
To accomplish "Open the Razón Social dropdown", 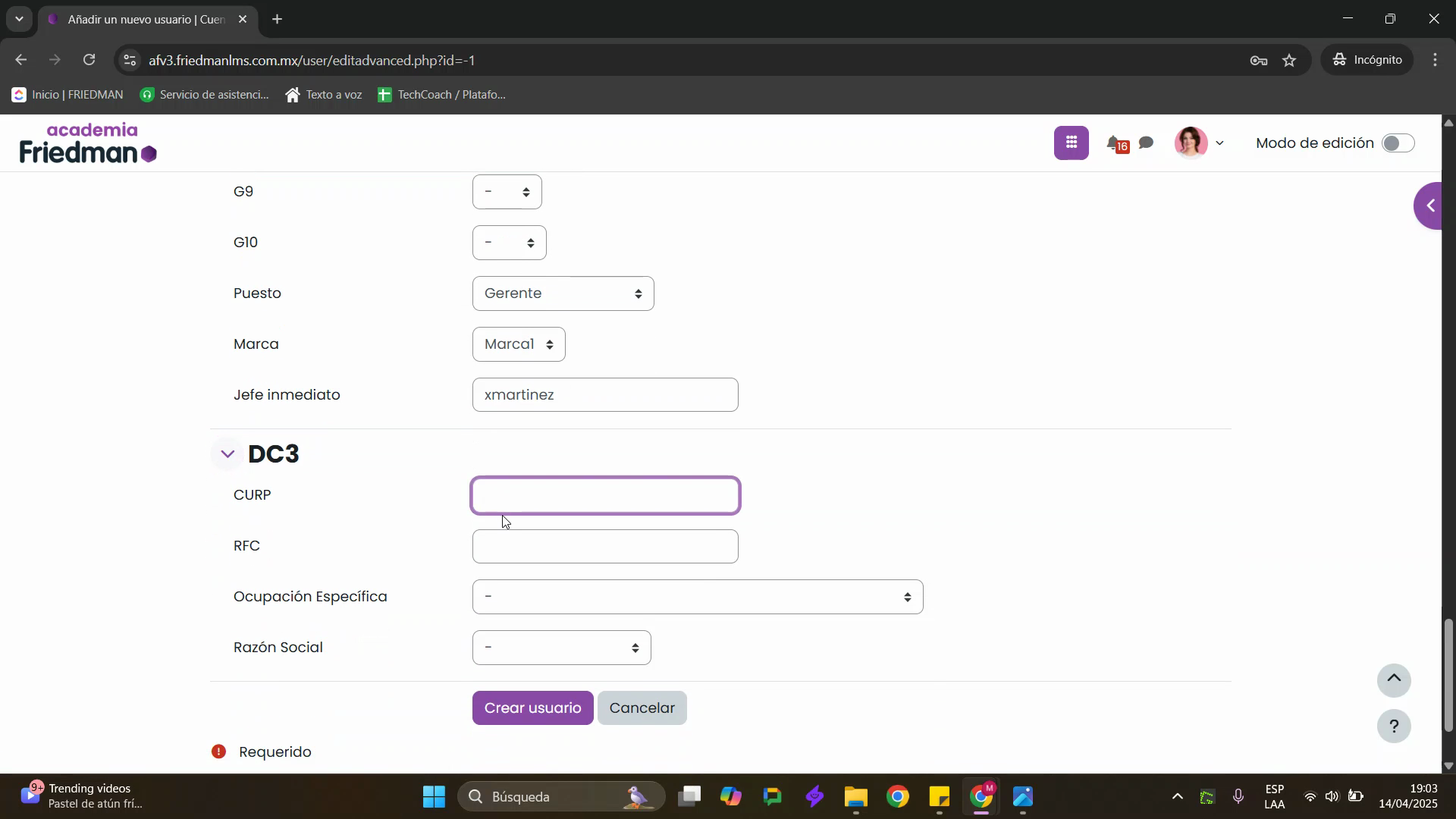I will pyautogui.click(x=561, y=648).
